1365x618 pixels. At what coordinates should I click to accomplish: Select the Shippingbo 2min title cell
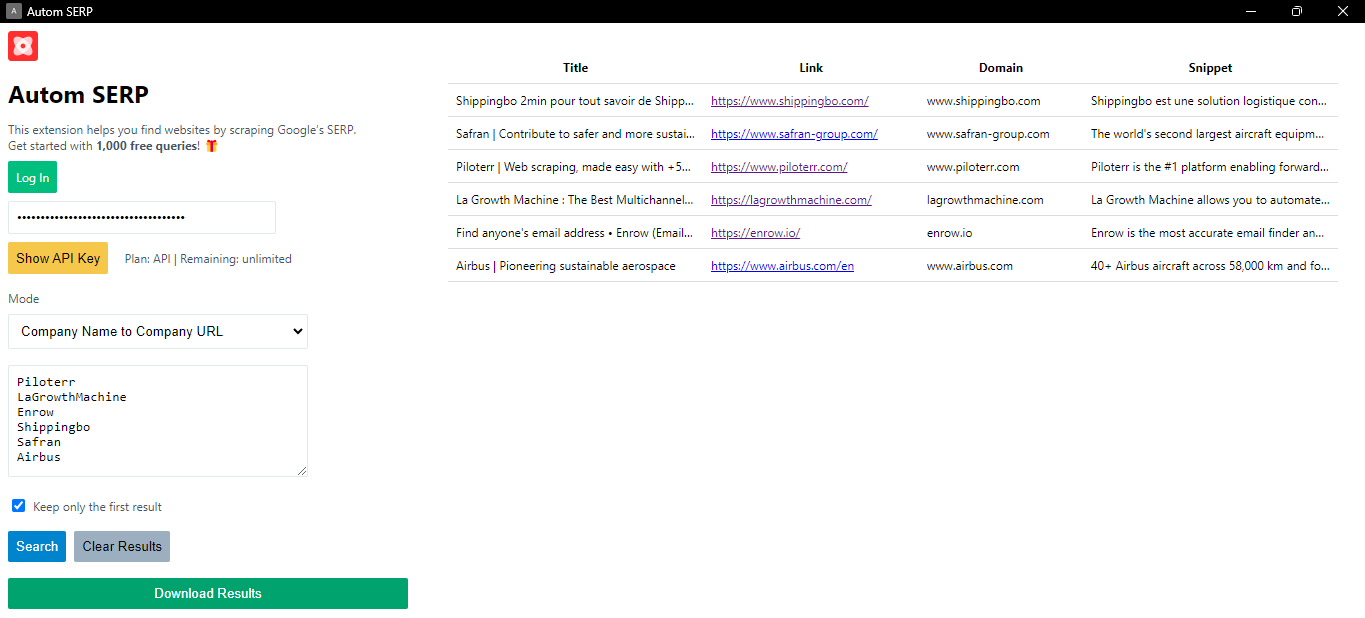coord(575,101)
